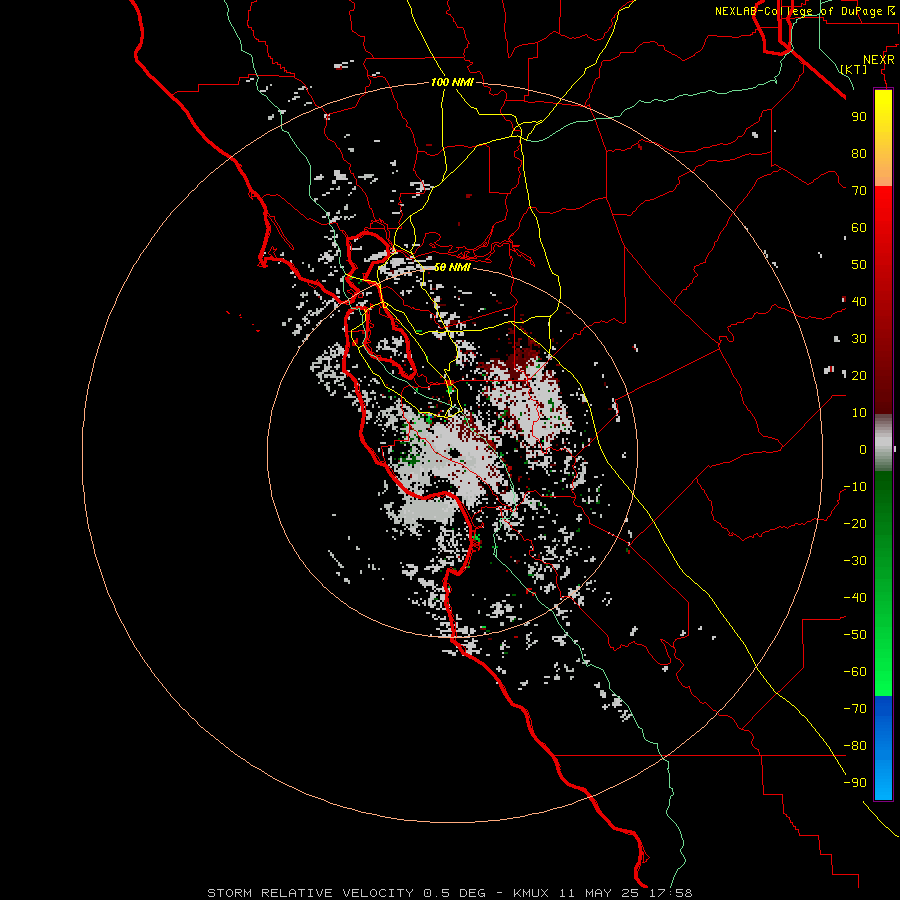Click the -30 scale value
Viewport: 900px width, 900px height.
(x=855, y=561)
